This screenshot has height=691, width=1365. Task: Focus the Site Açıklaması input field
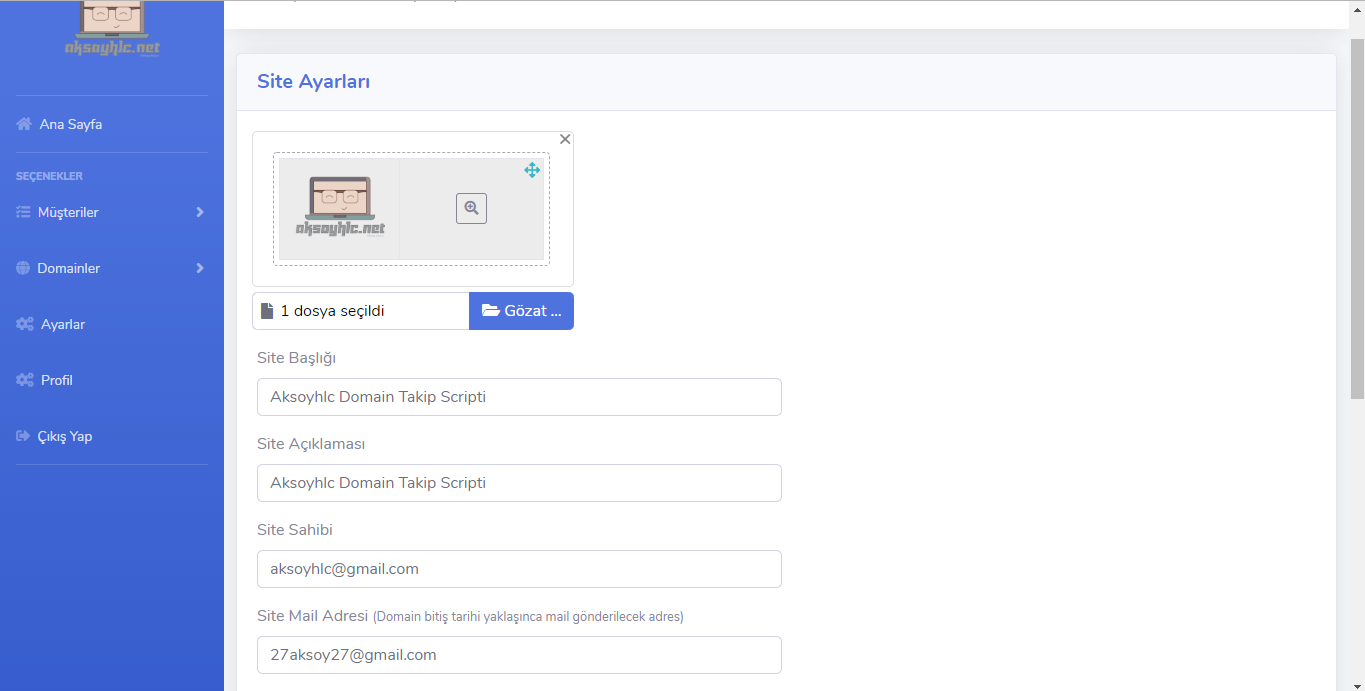point(519,483)
